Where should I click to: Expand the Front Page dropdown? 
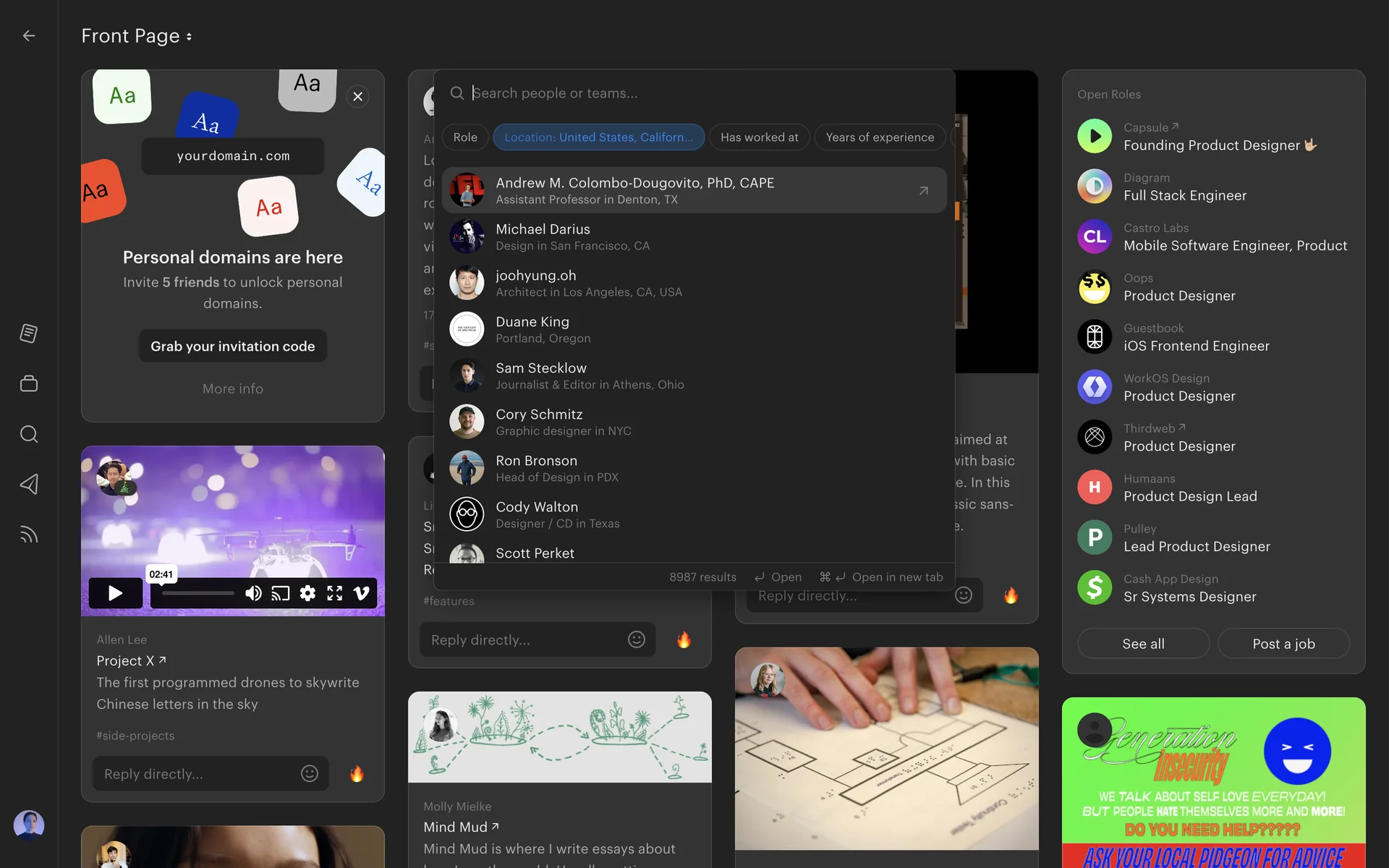[x=137, y=35]
